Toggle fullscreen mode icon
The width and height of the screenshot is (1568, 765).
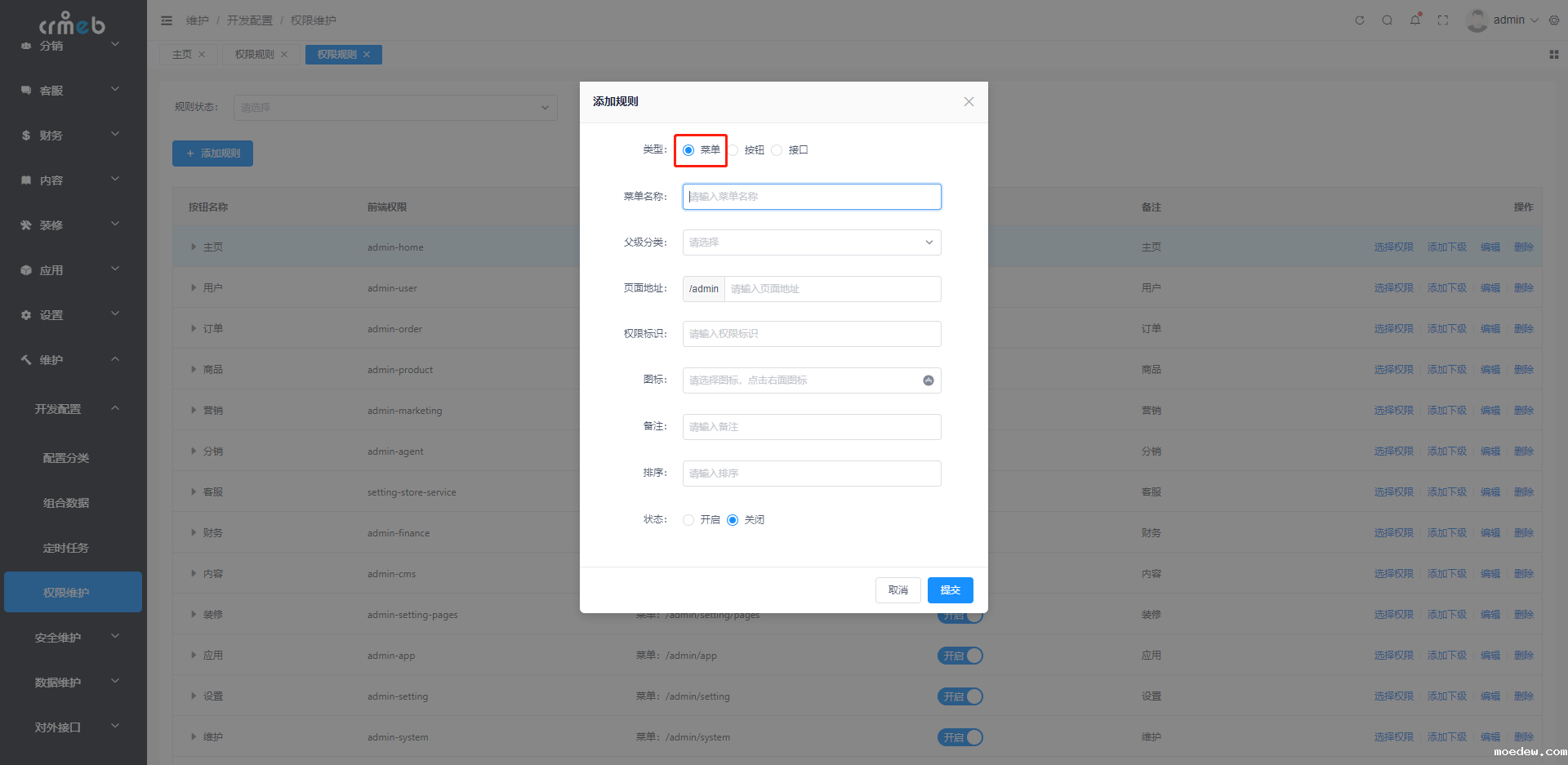tap(1443, 20)
